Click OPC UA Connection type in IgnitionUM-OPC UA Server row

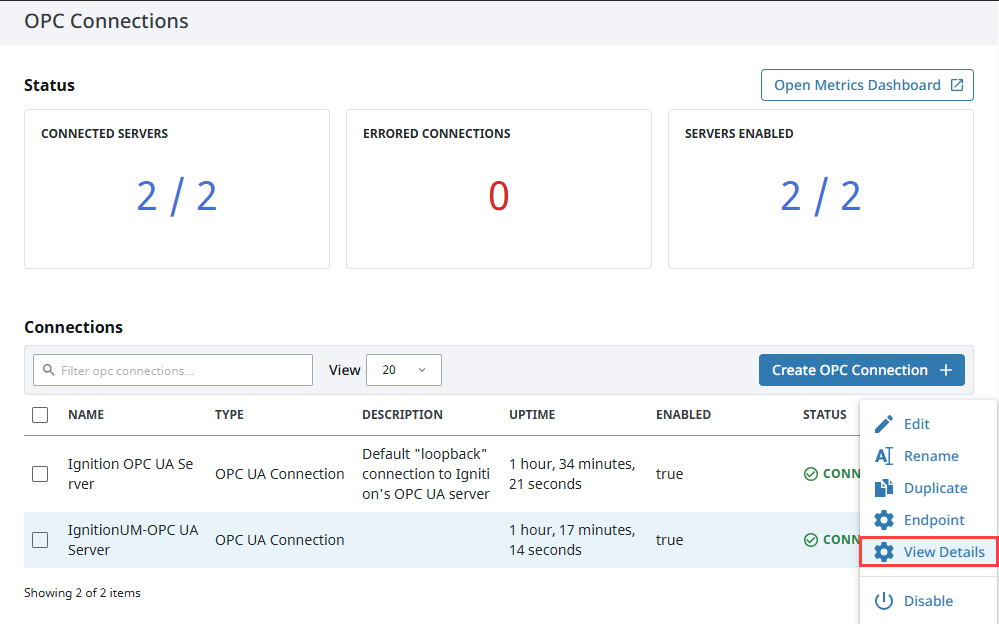coord(280,540)
